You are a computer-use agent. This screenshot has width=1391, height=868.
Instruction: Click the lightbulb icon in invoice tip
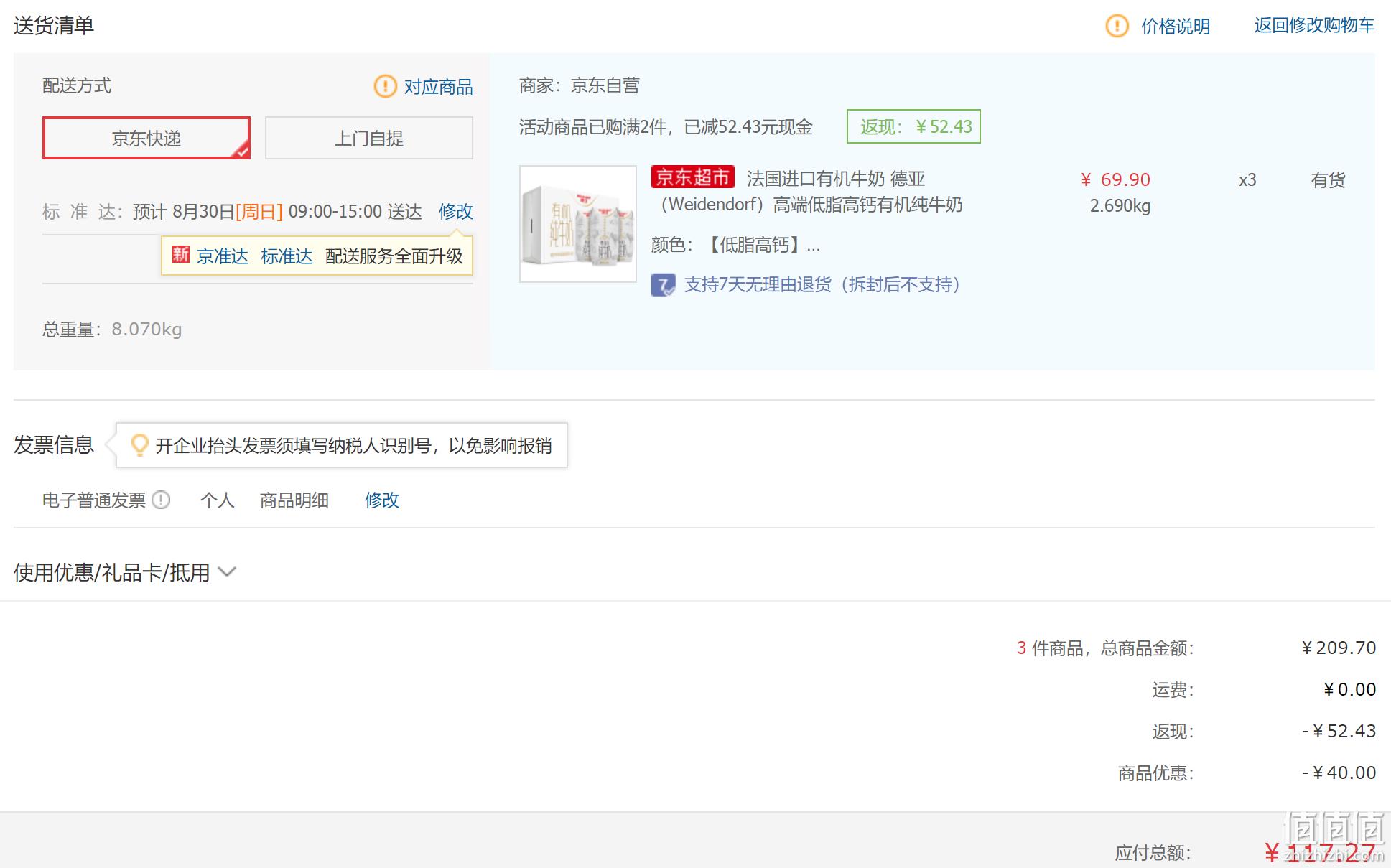pos(139,445)
